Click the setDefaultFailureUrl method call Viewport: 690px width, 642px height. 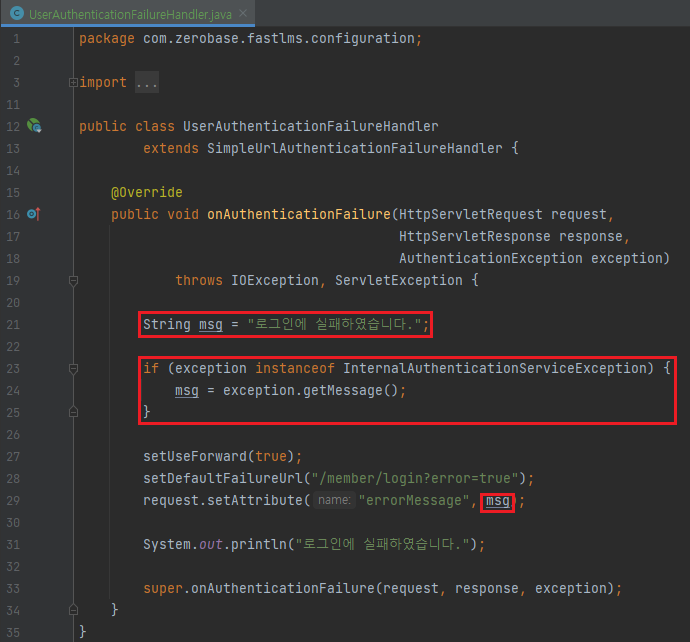click(223, 478)
